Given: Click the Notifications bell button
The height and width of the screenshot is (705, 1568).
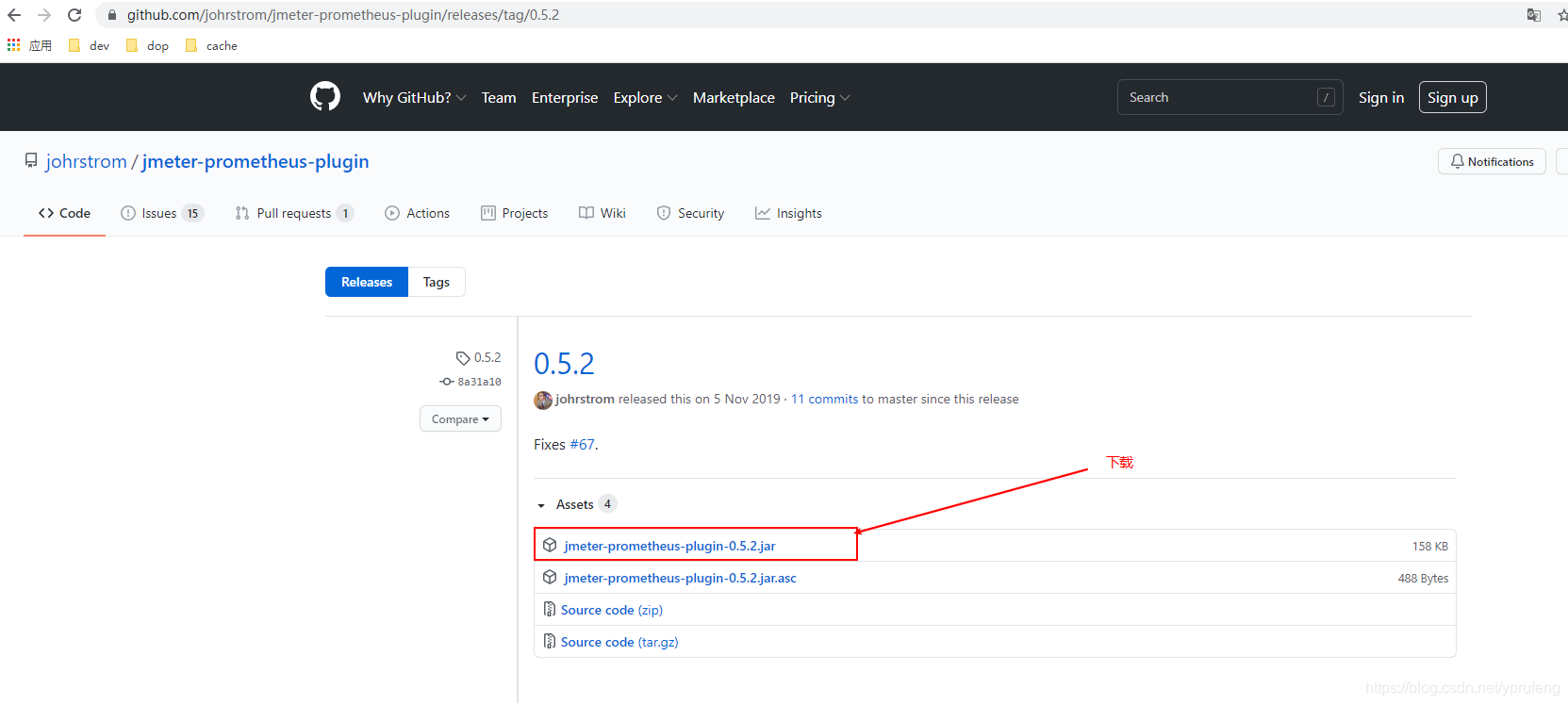Looking at the screenshot, I should (1492, 161).
